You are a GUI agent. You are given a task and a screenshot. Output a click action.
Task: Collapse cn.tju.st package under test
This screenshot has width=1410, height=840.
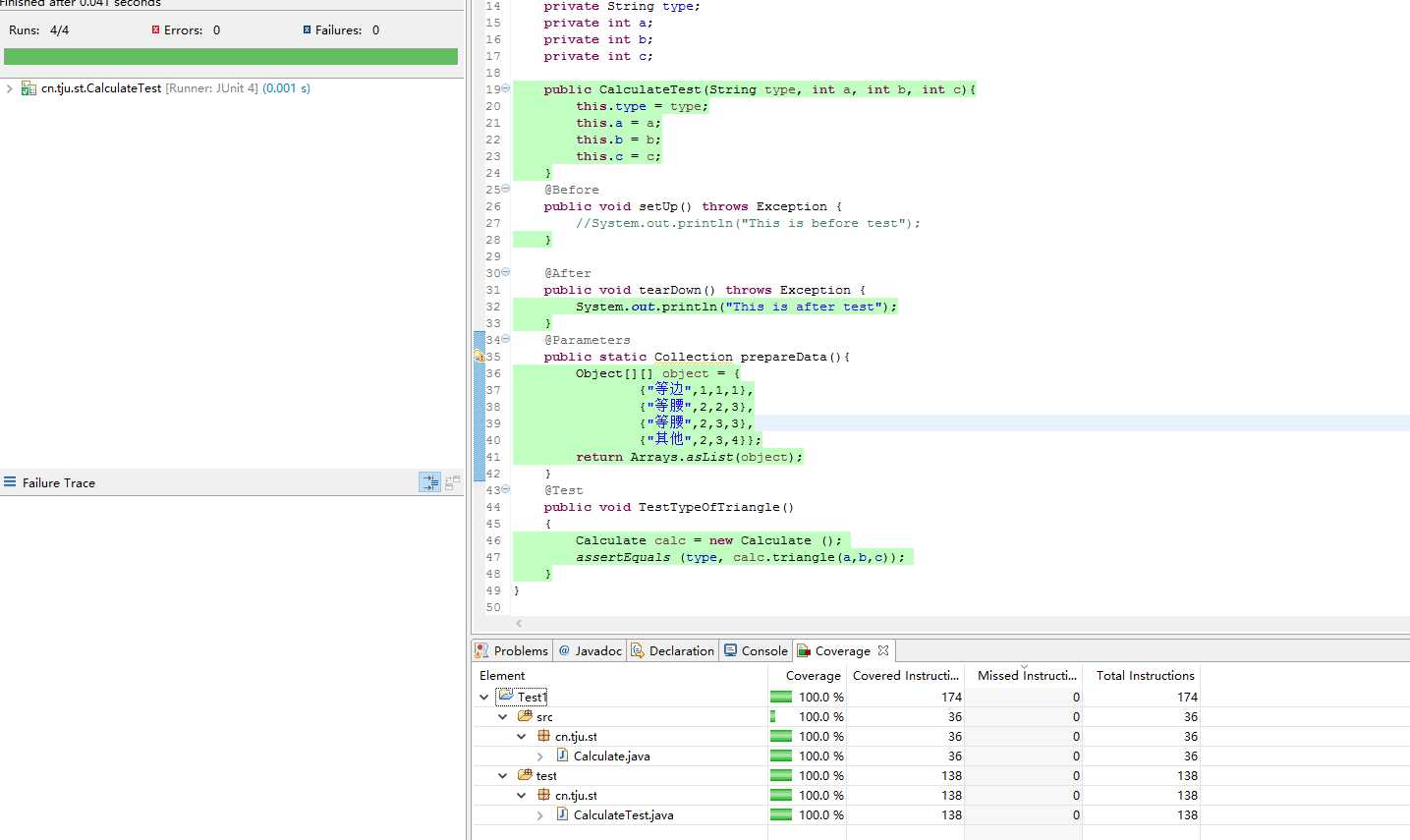[x=521, y=795]
